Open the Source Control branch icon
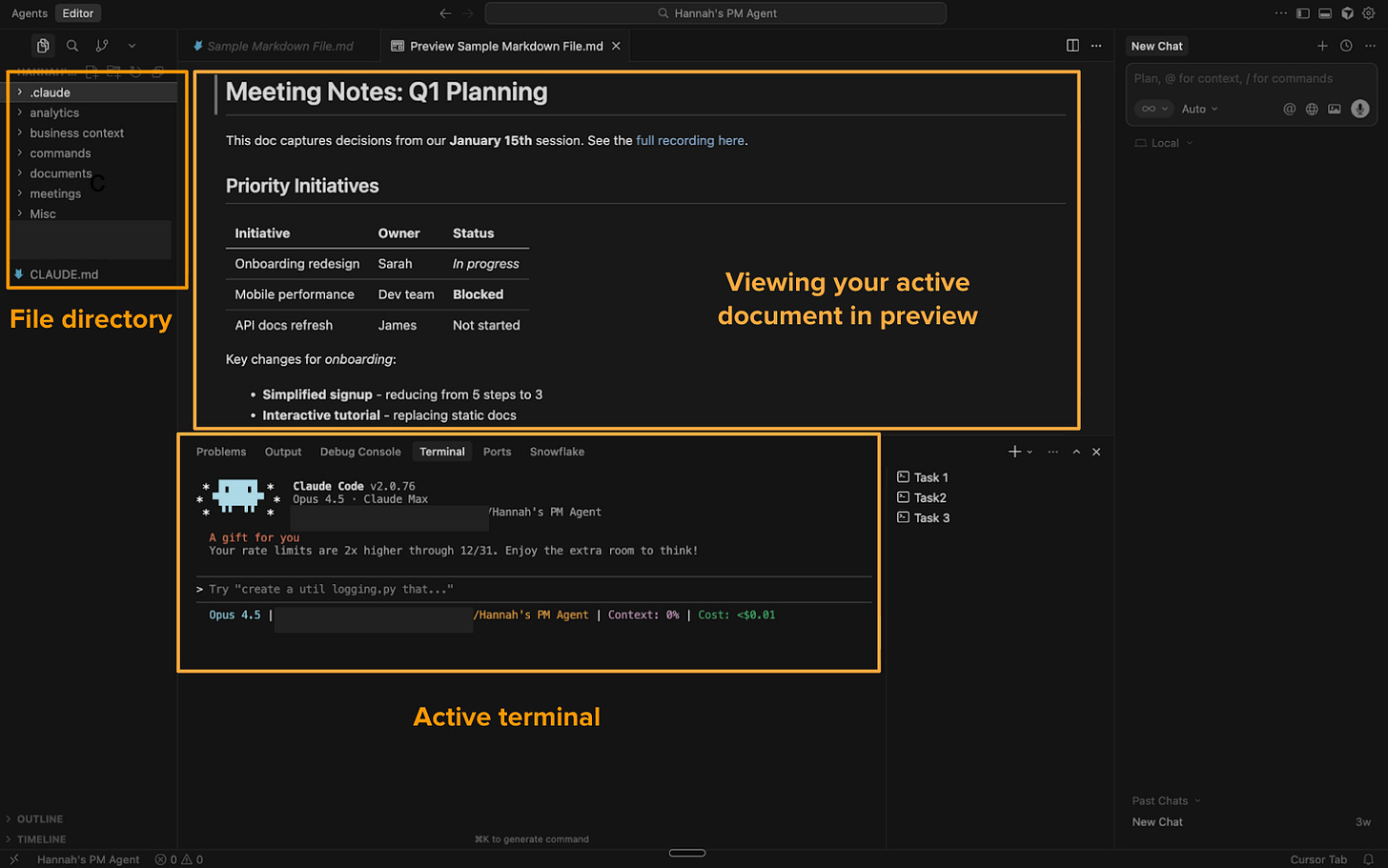Screen dimensions: 1388x868 tap(102, 46)
